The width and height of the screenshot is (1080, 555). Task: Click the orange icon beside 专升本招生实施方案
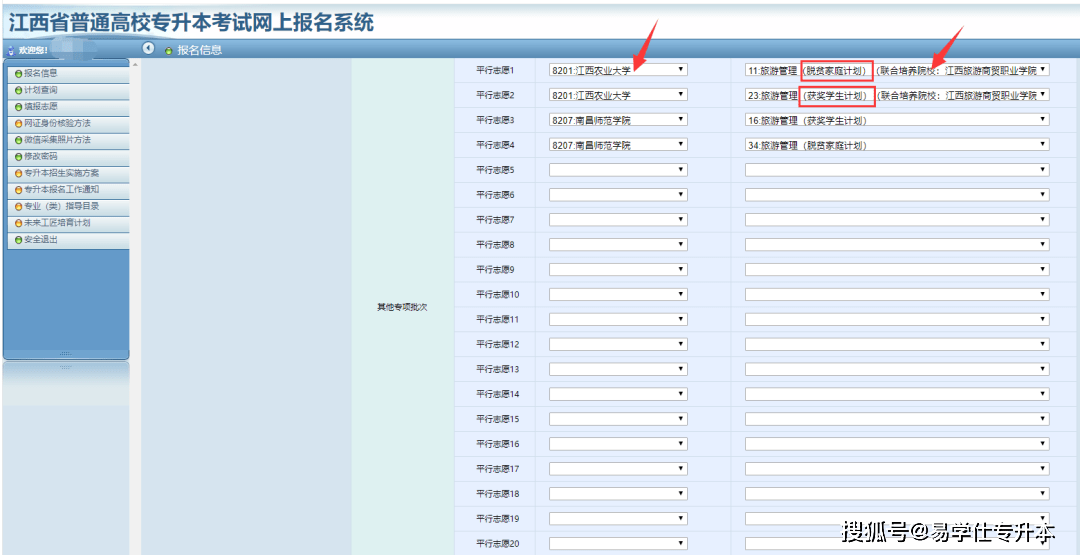click(x=19, y=173)
